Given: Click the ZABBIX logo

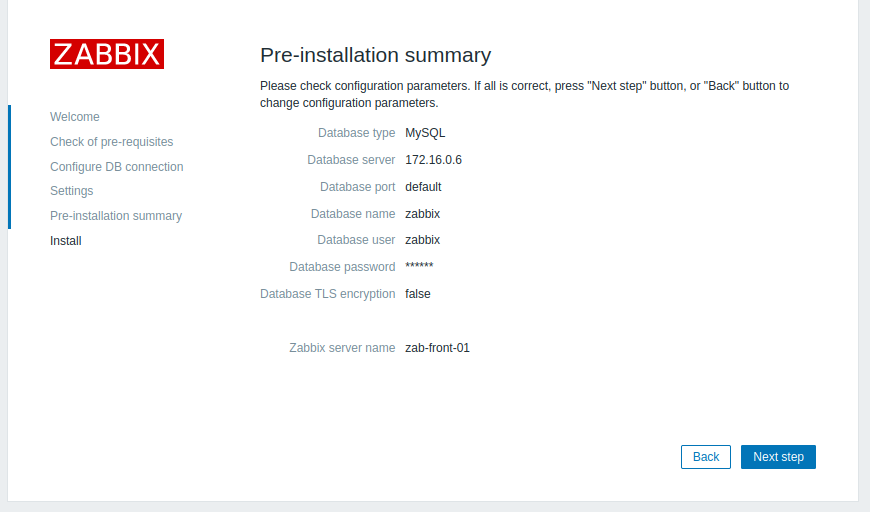Looking at the screenshot, I should pos(107,54).
